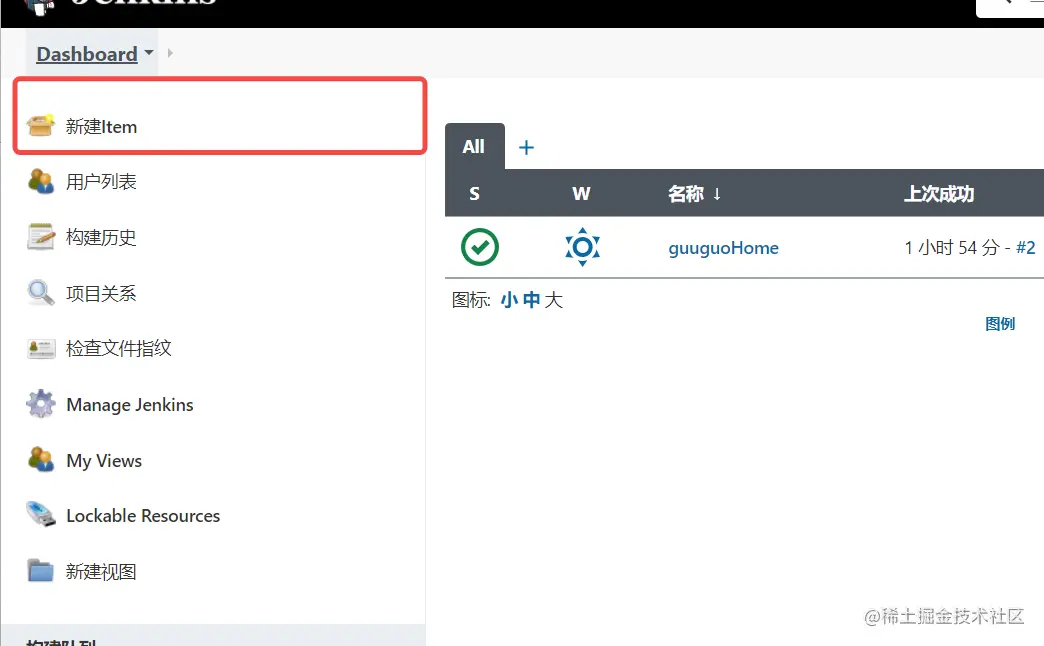Add a new view with plus tab

click(x=526, y=147)
